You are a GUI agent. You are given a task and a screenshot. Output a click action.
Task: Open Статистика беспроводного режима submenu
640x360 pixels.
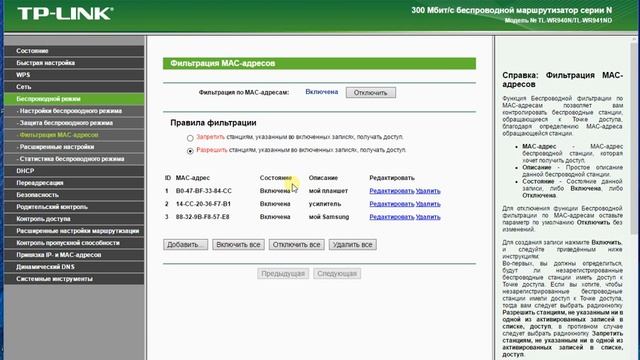coord(74,159)
